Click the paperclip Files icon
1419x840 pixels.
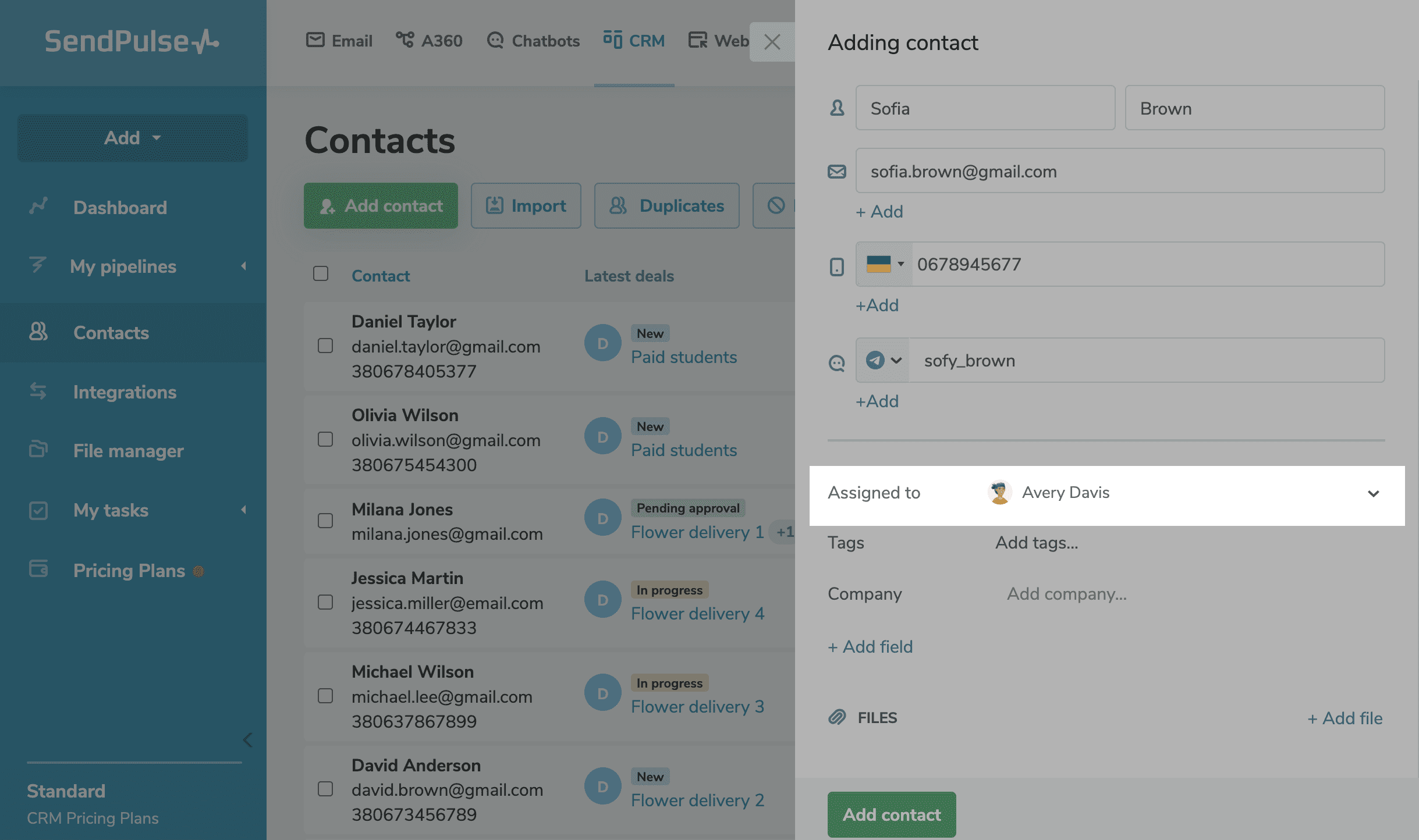[x=837, y=717]
